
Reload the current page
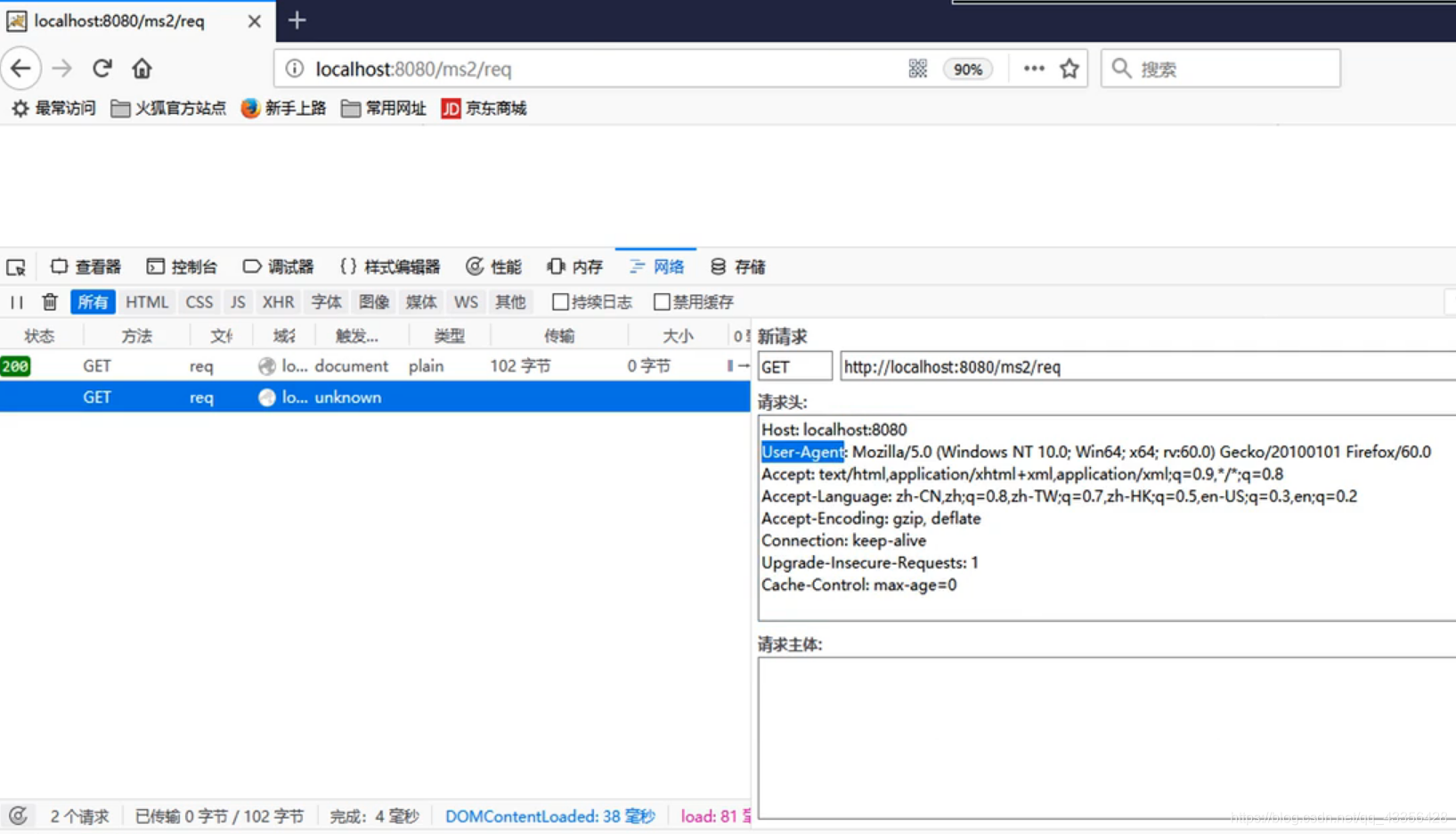102,69
